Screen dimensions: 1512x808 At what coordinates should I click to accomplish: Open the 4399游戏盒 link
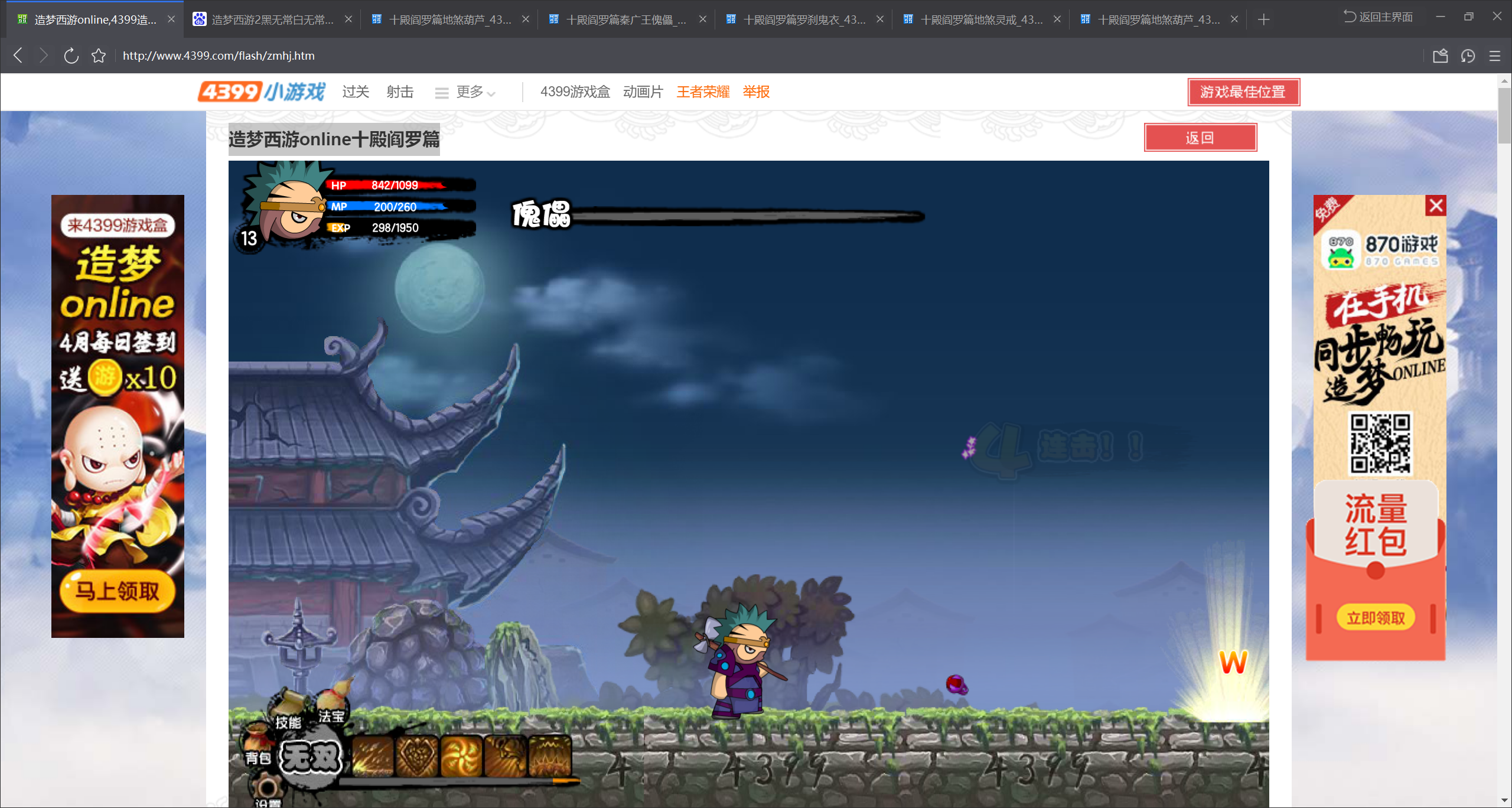(x=575, y=92)
